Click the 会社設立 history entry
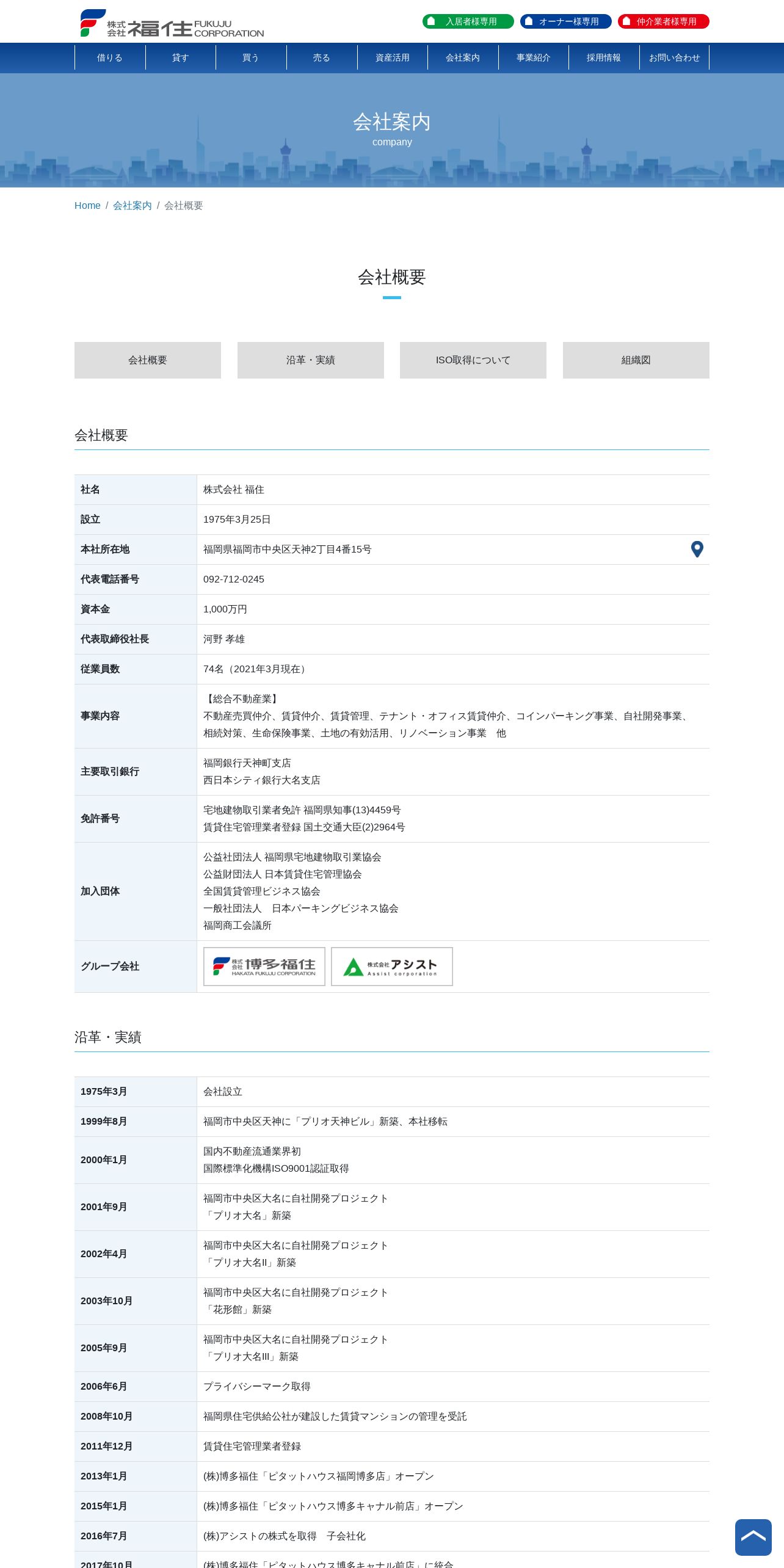The height and width of the screenshot is (1568, 784). (x=223, y=1091)
